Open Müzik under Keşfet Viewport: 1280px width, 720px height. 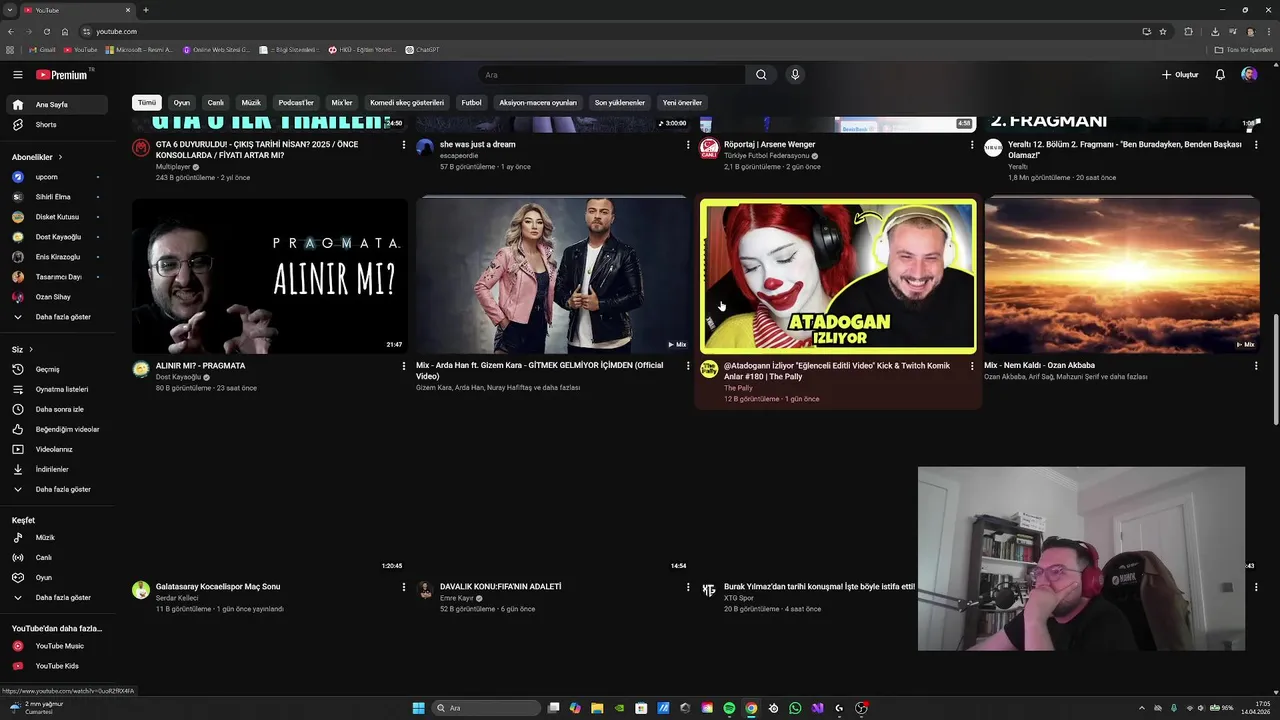click(57, 538)
